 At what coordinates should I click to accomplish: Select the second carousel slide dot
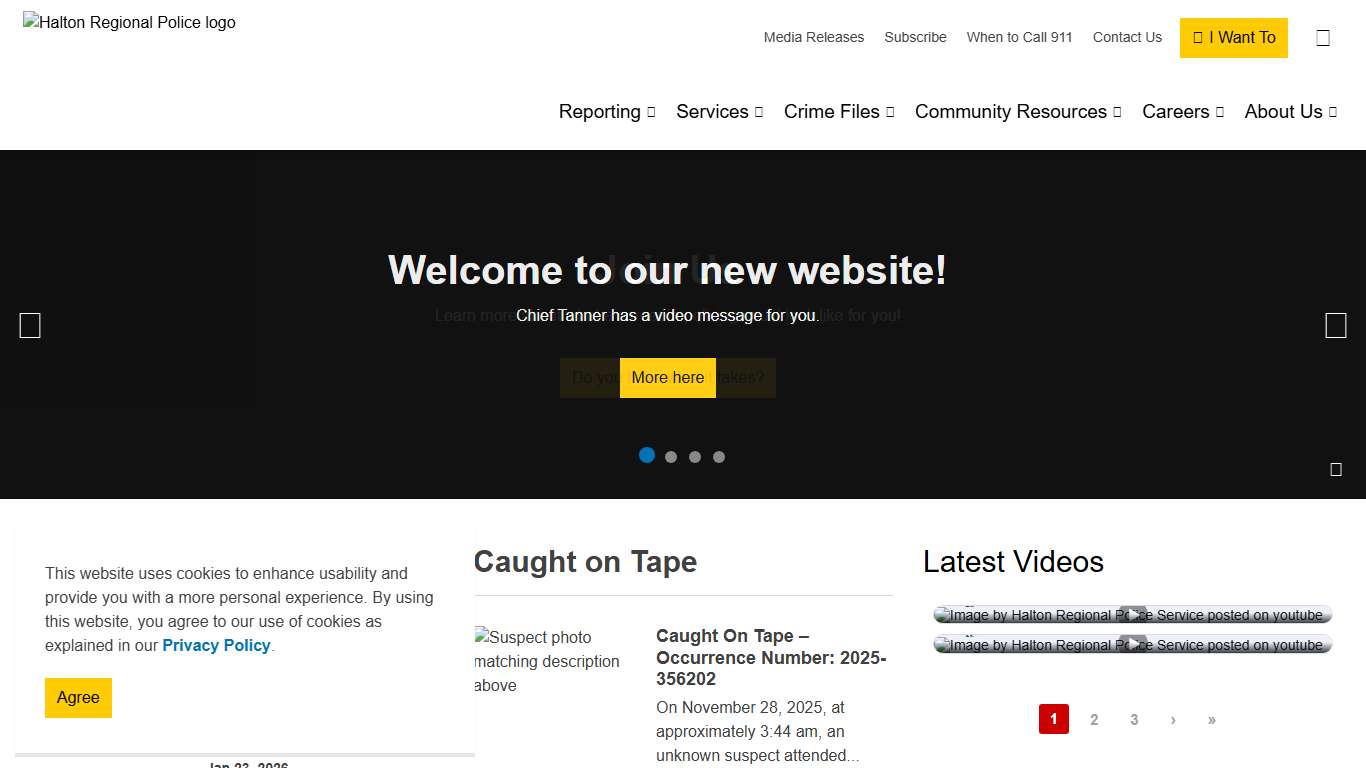671,457
